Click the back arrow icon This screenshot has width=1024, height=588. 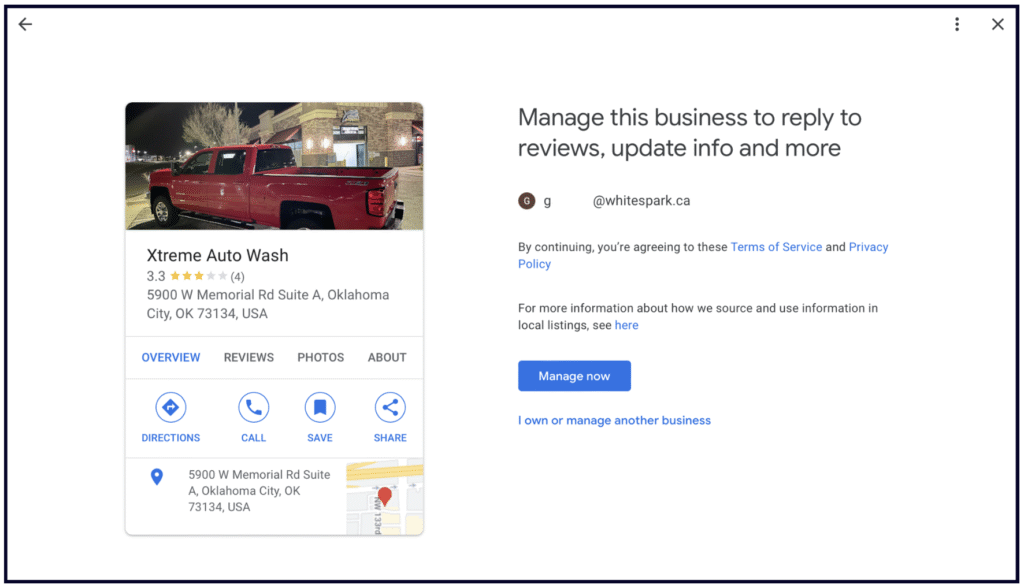[x=25, y=25]
